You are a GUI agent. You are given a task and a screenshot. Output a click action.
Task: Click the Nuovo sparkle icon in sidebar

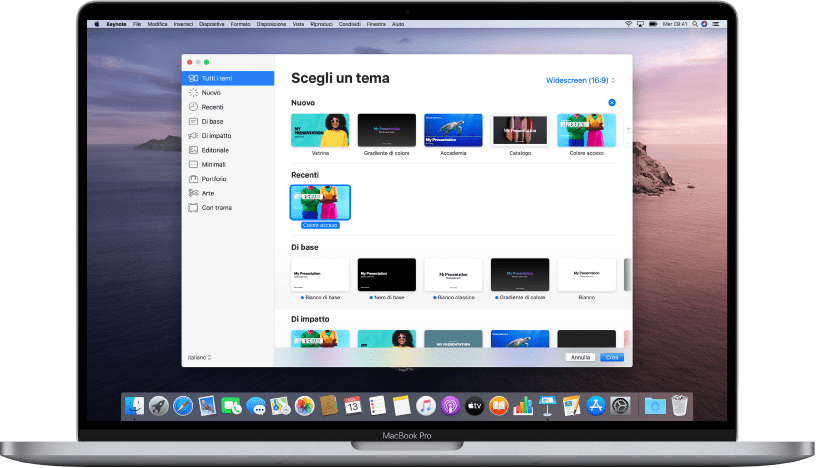[193, 93]
